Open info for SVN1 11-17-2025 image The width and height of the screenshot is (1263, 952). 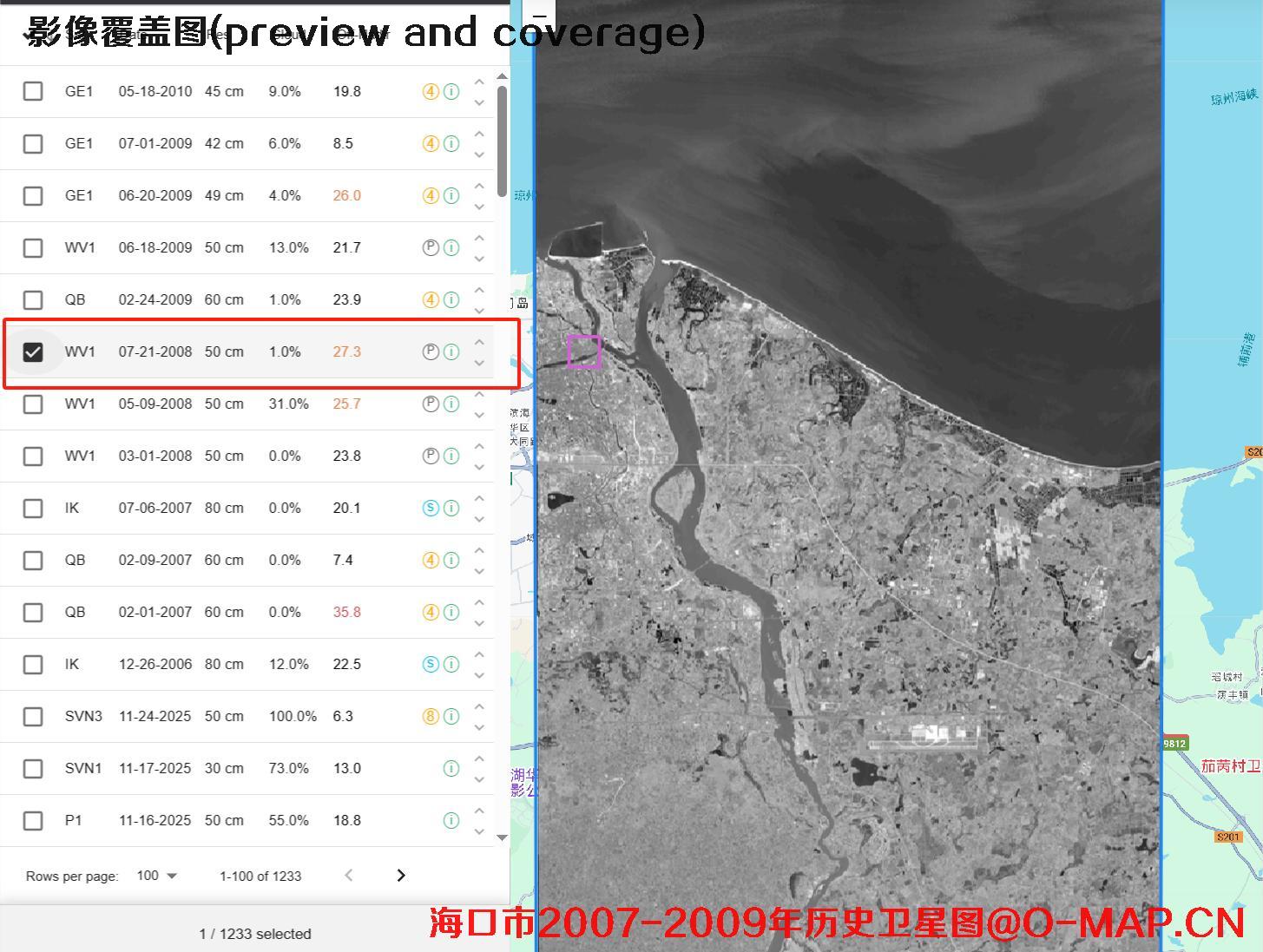451,768
